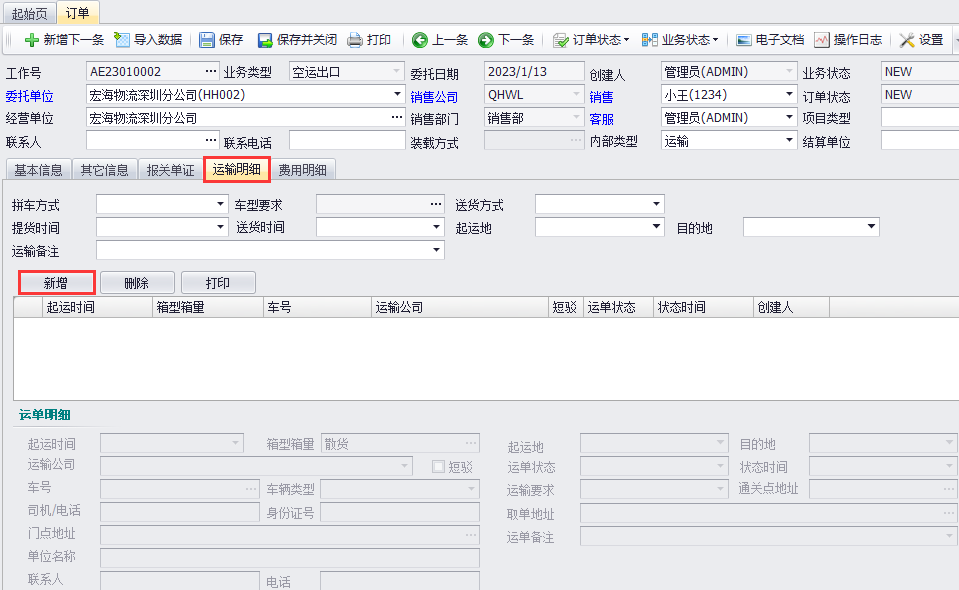Click the 新增 button above the grid
Screen dimensions: 959x590
tap(56, 283)
